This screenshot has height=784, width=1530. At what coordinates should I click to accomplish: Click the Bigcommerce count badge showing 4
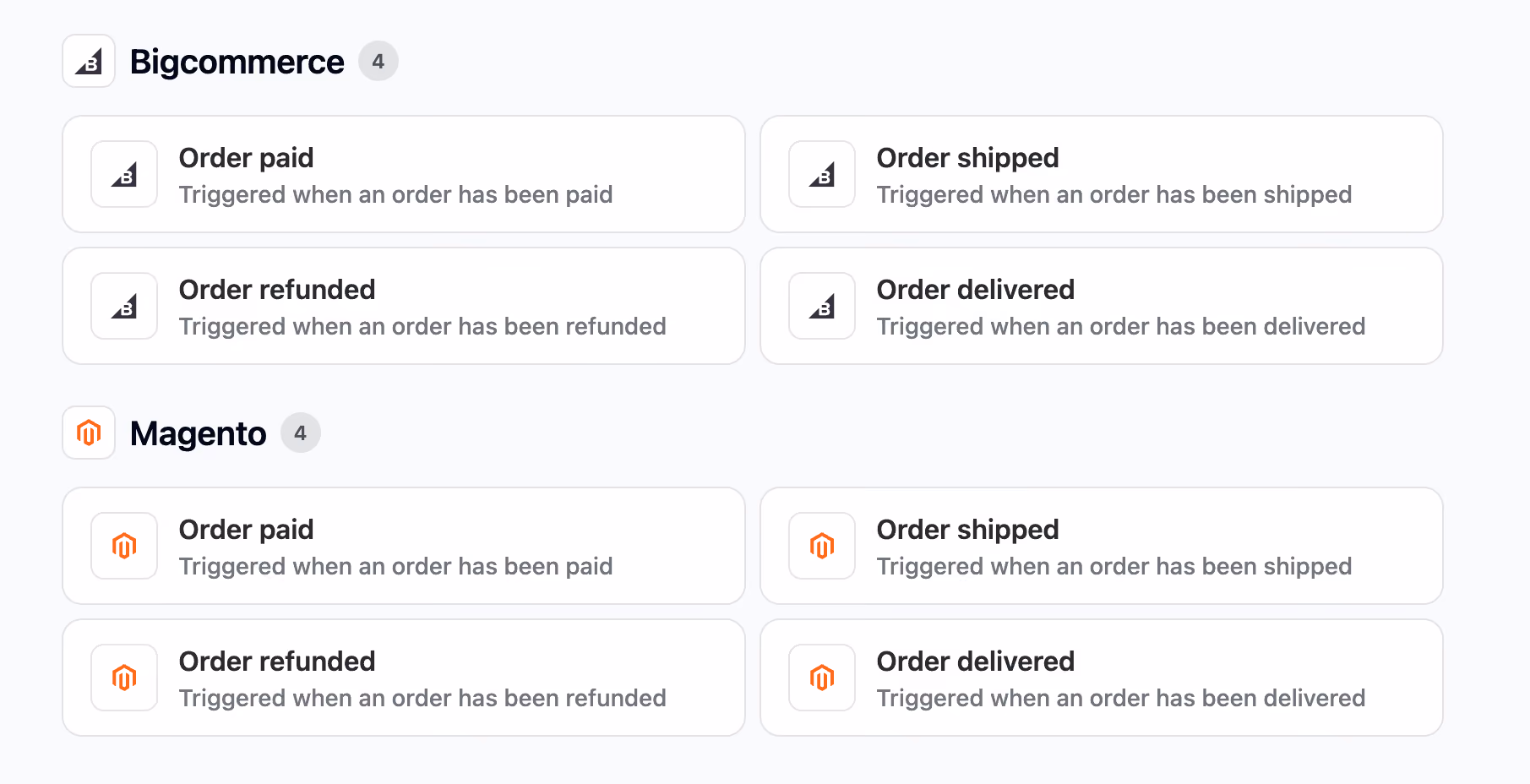point(378,61)
